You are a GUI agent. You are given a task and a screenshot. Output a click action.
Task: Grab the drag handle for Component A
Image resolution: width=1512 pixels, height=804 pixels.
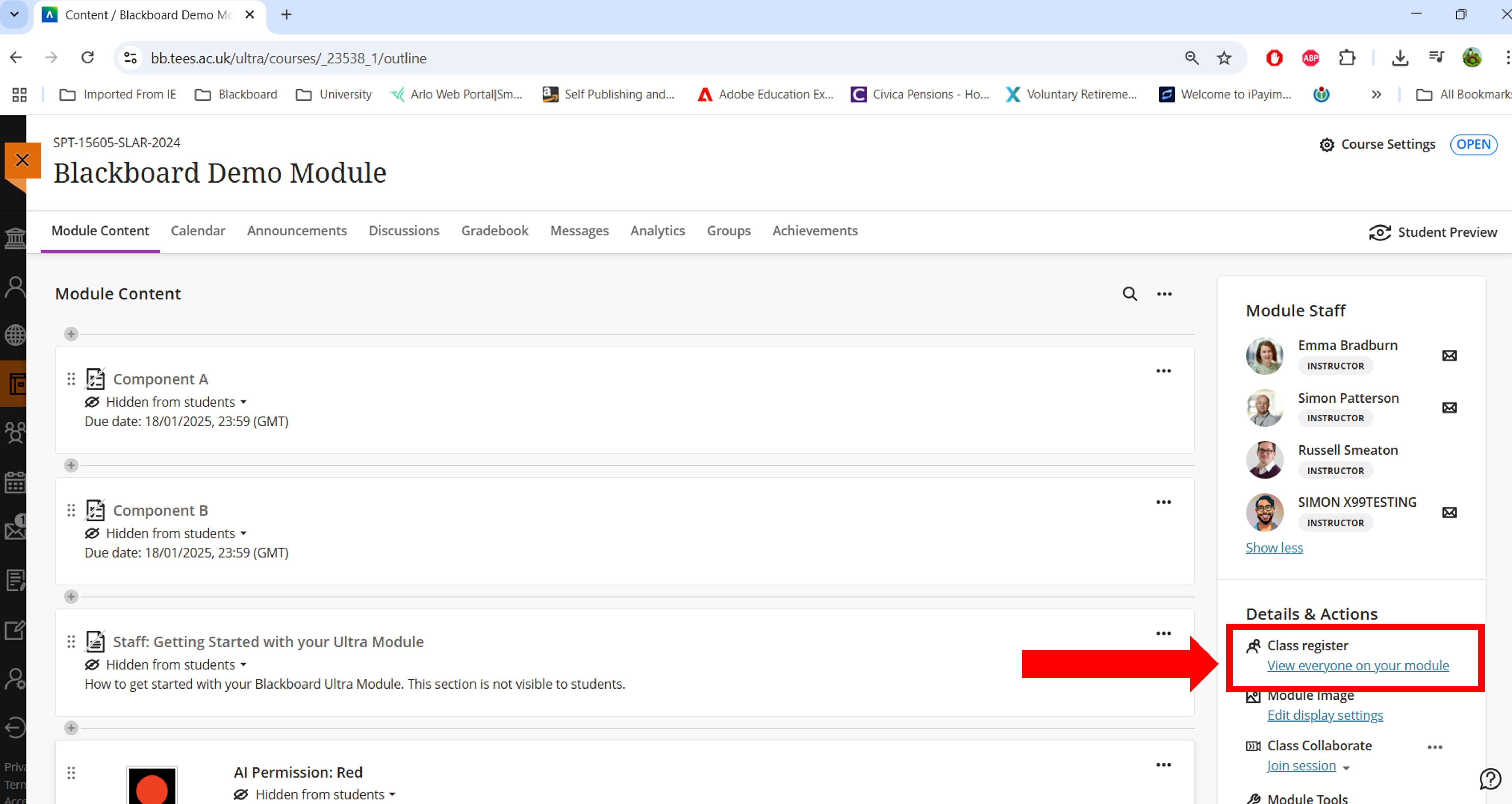[x=71, y=379]
